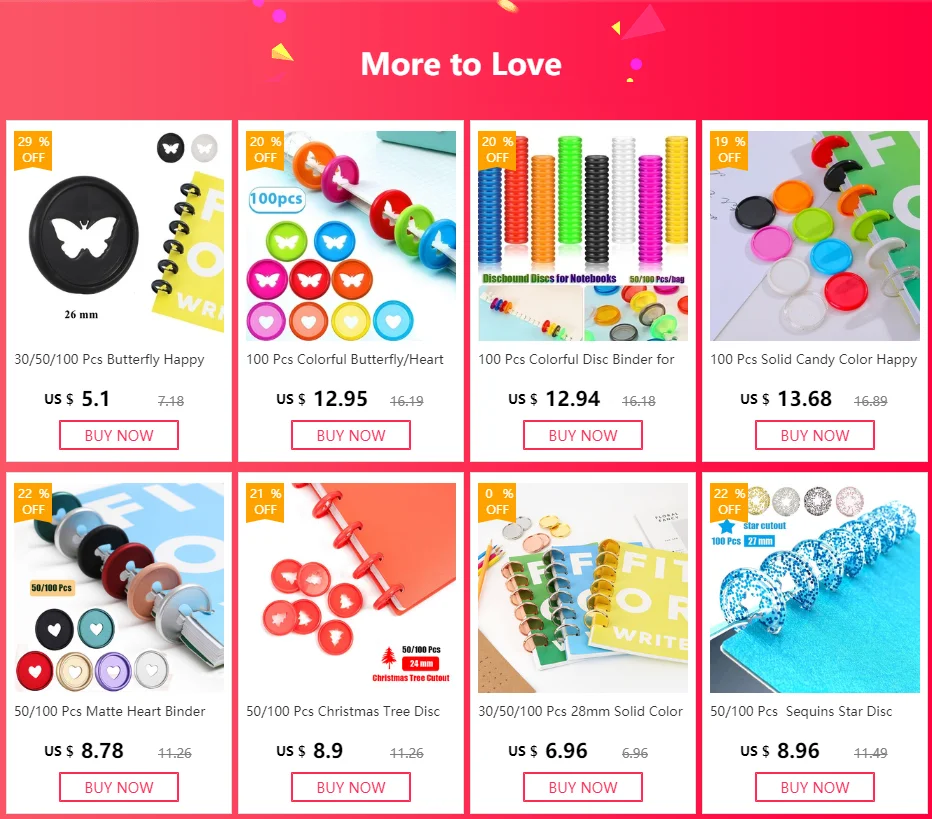Click the 22% OFF badge on sequins star disc
Viewport: 932px width, 819px height.
click(729, 502)
